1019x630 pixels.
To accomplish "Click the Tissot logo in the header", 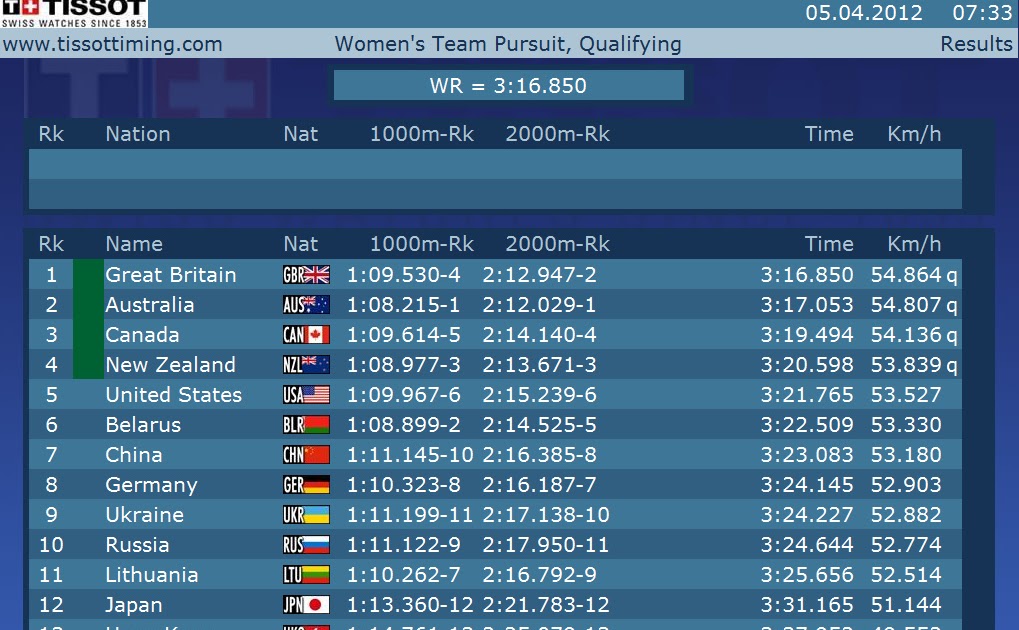I will click(x=74, y=13).
